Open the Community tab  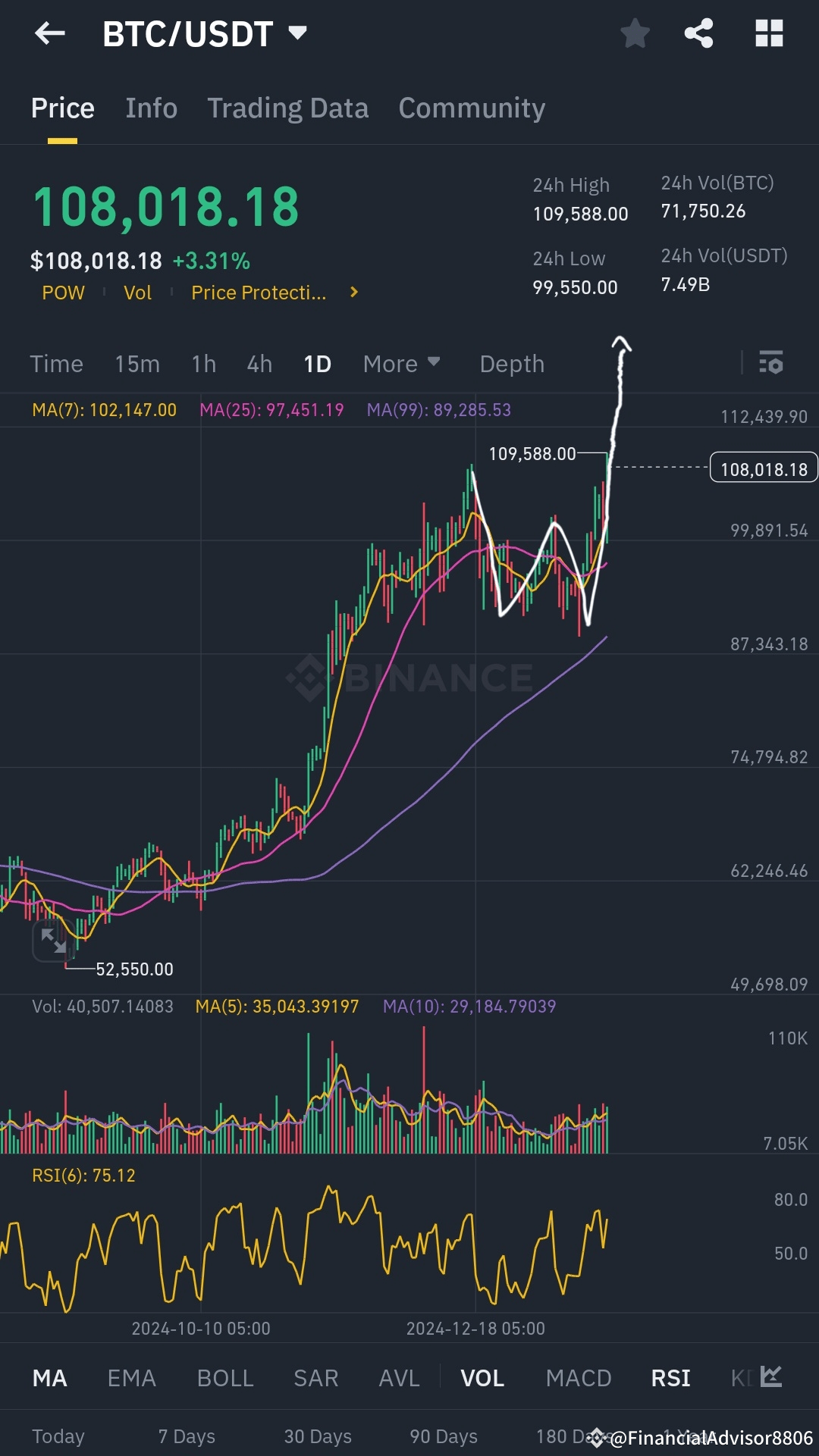coord(471,108)
